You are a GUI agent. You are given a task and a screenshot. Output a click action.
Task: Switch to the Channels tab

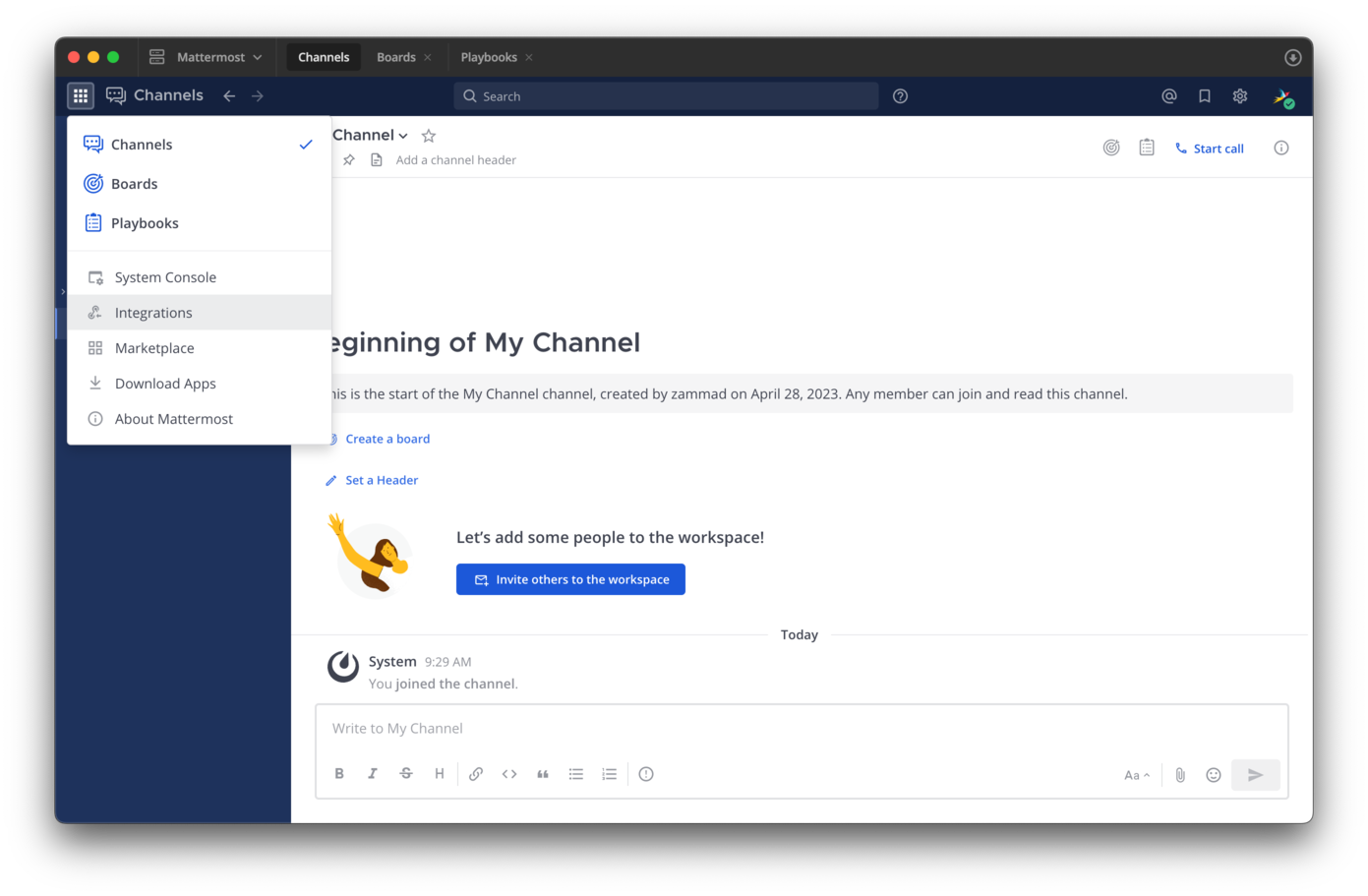(x=324, y=57)
